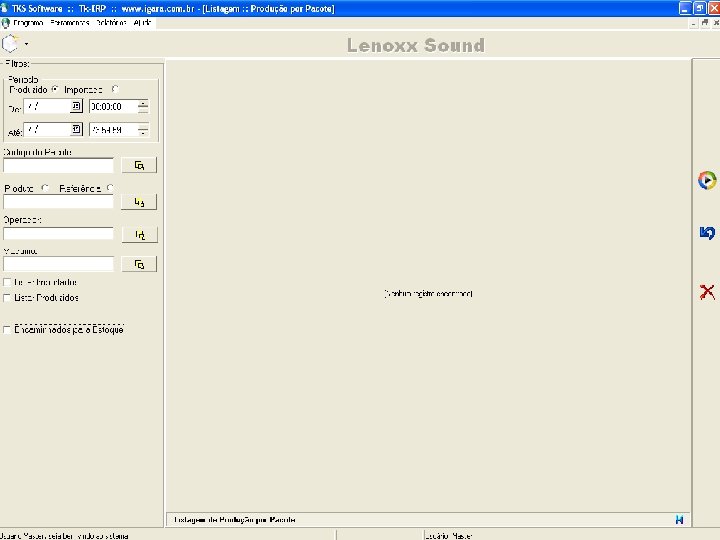Focus the Produto/Referência text field
This screenshot has height=540, width=720.
[x=58, y=202]
